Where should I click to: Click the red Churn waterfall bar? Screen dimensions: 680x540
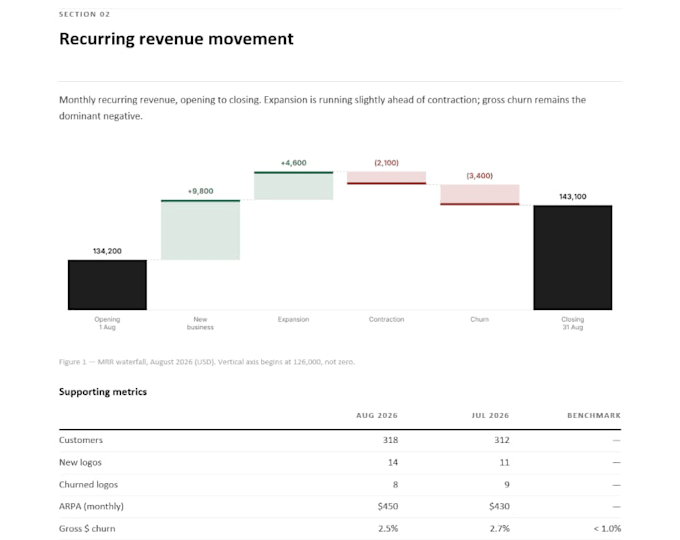tap(480, 195)
